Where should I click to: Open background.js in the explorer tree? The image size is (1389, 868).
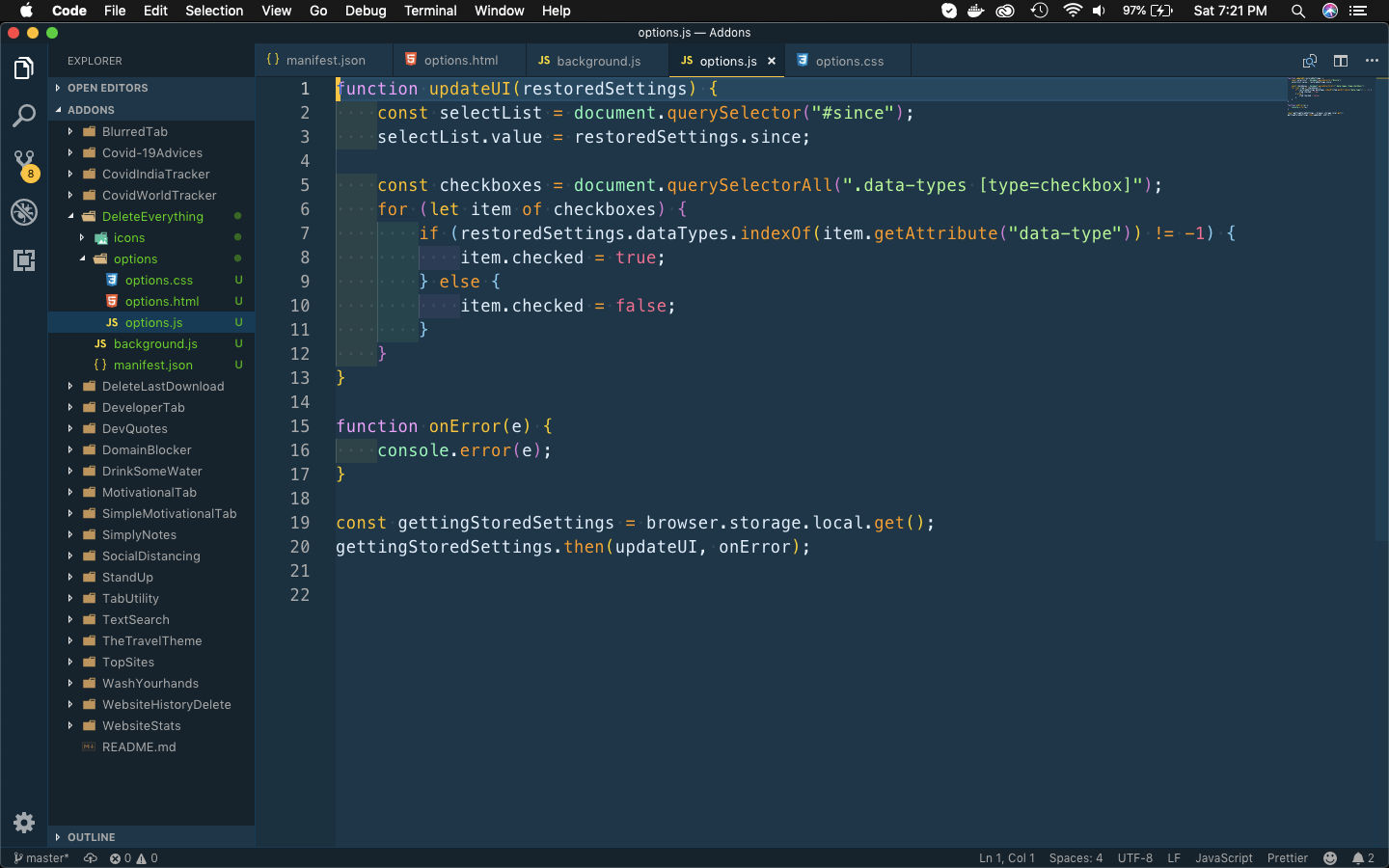[x=151, y=343]
